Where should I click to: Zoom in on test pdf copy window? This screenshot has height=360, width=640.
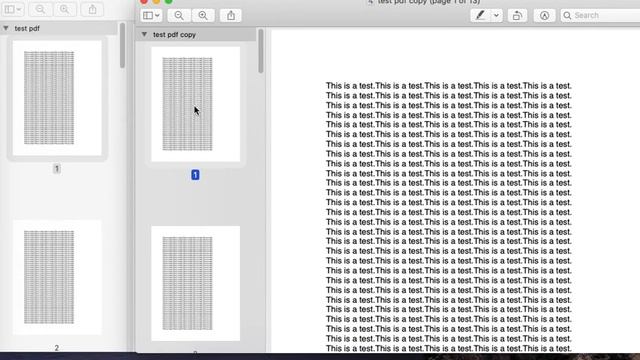point(203,16)
